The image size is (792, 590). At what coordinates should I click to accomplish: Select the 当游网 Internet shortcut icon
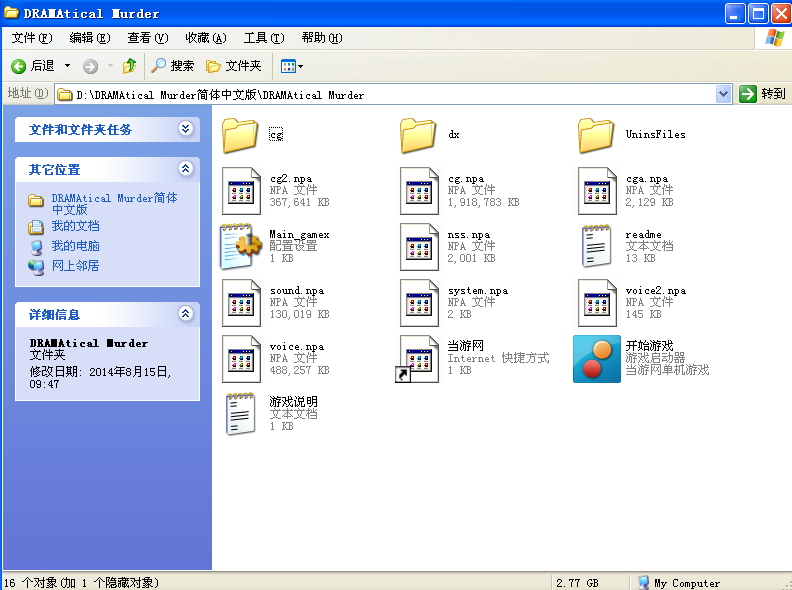pos(417,359)
